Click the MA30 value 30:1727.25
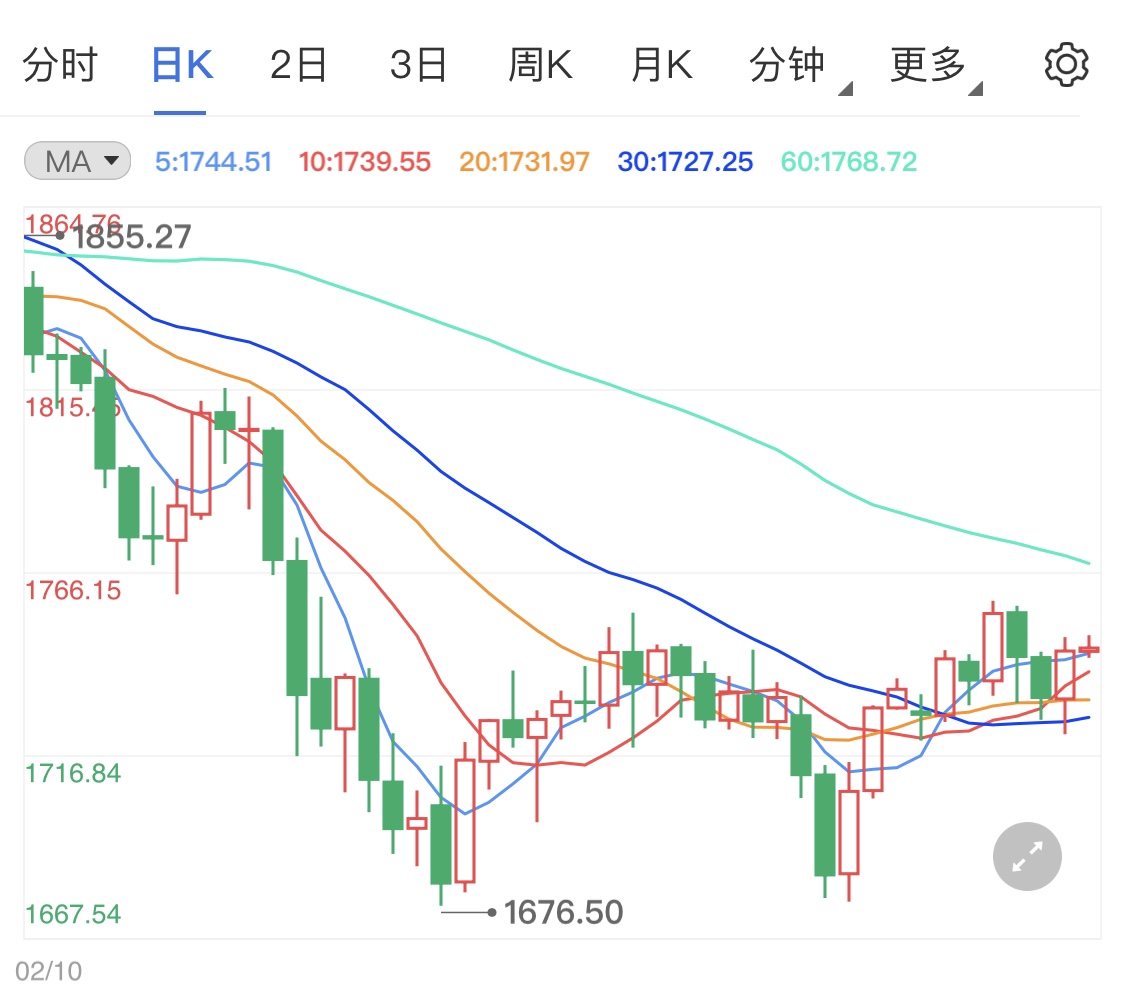Image resolution: width=1125 pixels, height=996 pixels. (685, 162)
